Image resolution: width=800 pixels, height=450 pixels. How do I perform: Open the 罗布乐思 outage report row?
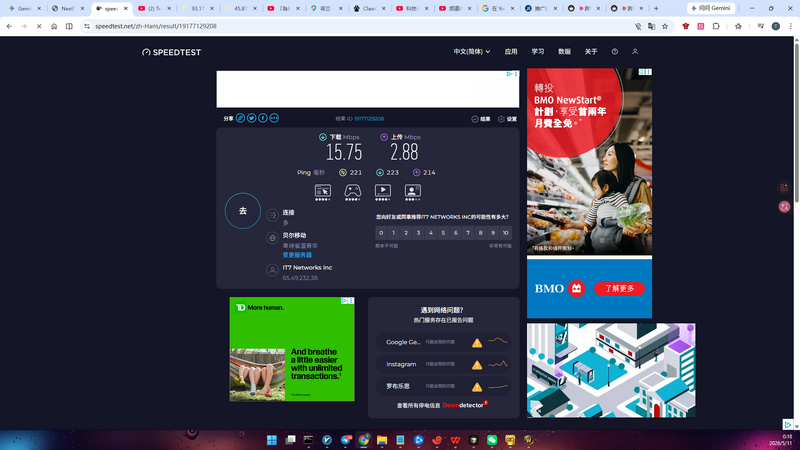(443, 386)
